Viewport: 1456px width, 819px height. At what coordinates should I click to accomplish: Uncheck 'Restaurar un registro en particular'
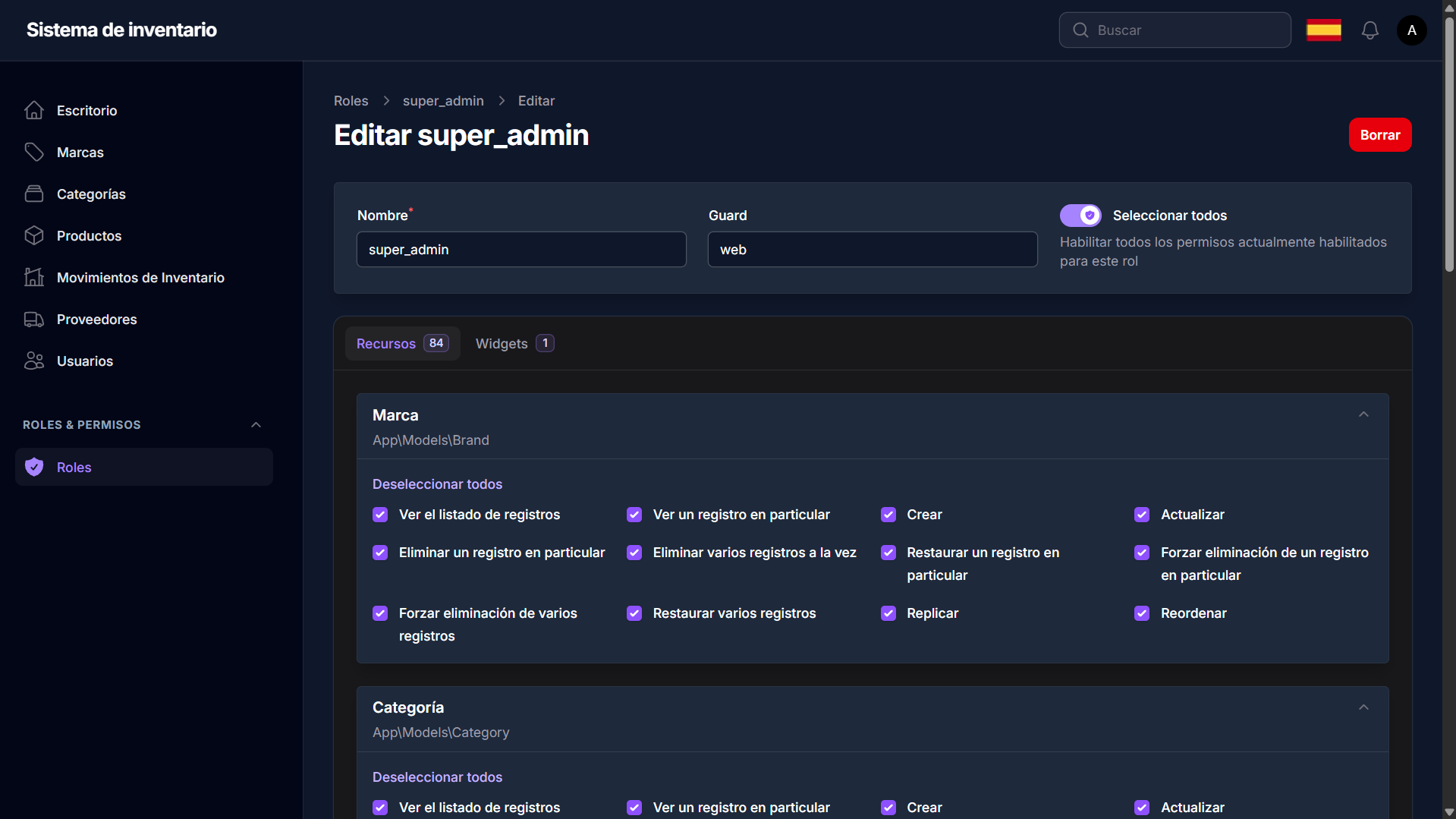pos(888,553)
